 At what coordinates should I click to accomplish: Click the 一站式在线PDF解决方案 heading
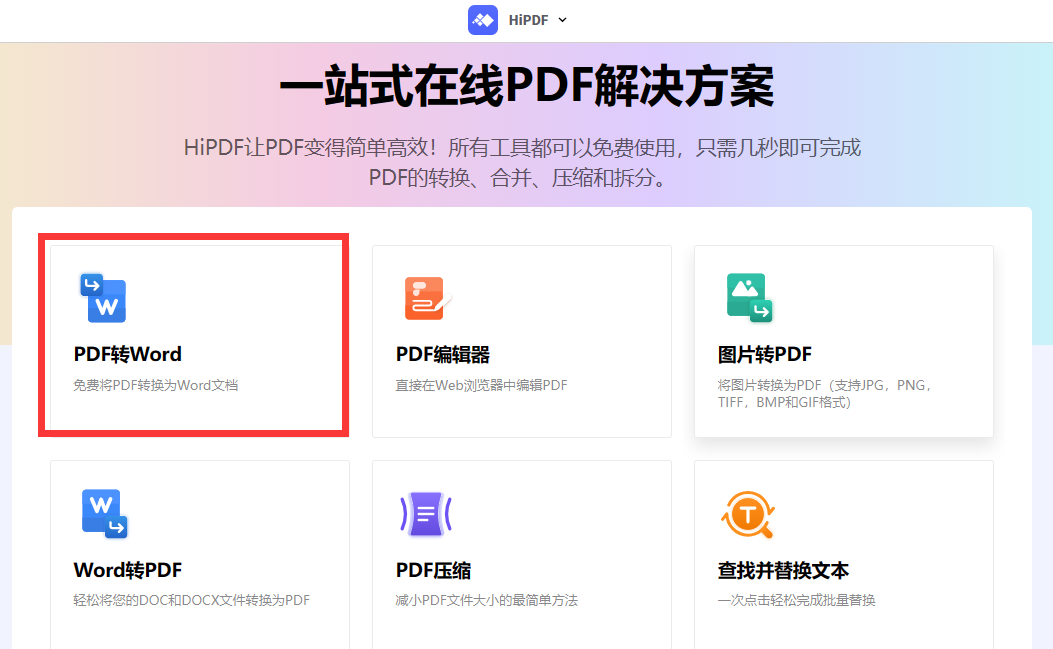(526, 86)
